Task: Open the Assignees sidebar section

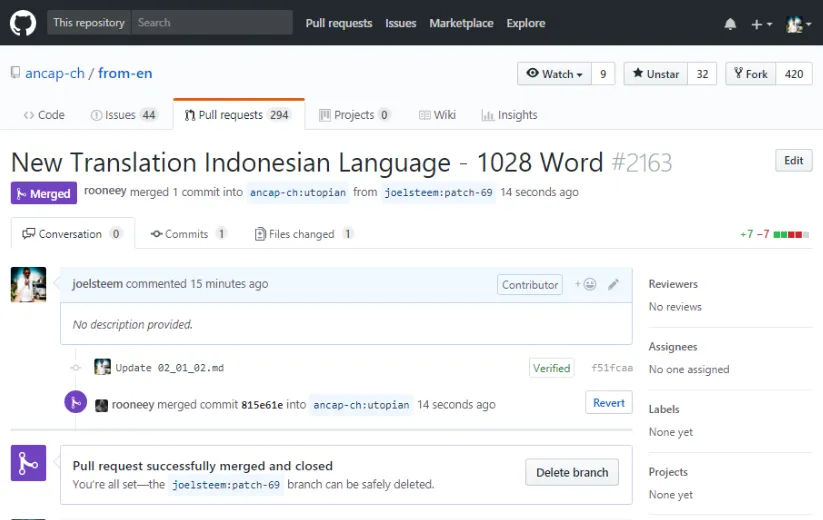Action: click(673, 347)
